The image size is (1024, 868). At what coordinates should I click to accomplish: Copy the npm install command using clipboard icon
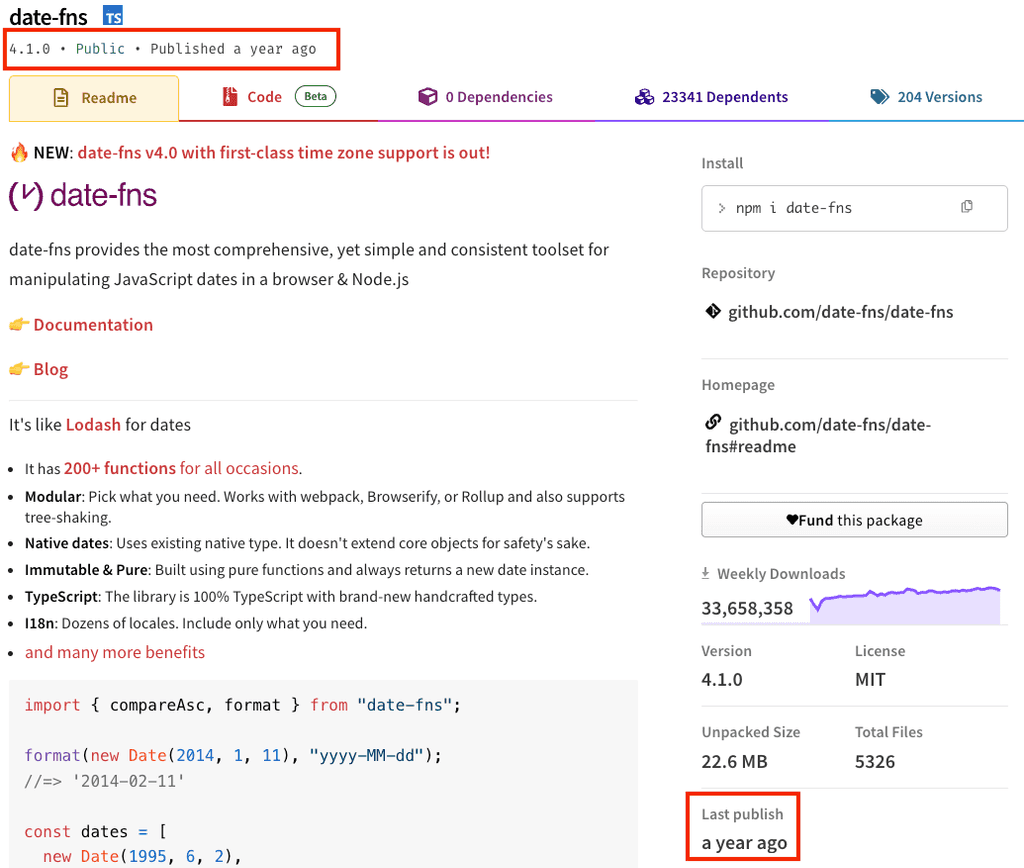point(966,205)
